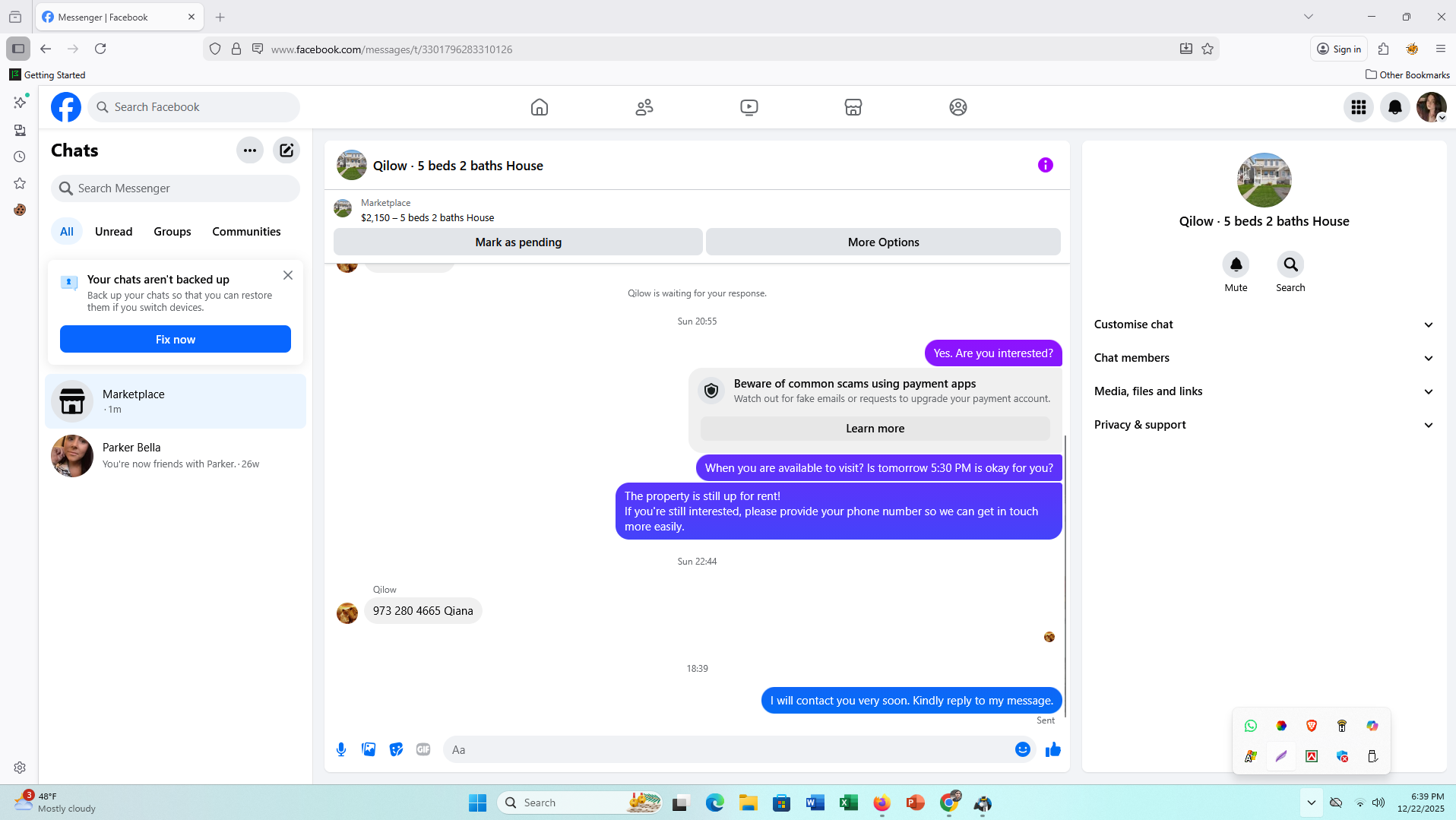Viewport: 1456px width, 820px height.
Task: Select the Unread chats filter tab
Action: 114,232
